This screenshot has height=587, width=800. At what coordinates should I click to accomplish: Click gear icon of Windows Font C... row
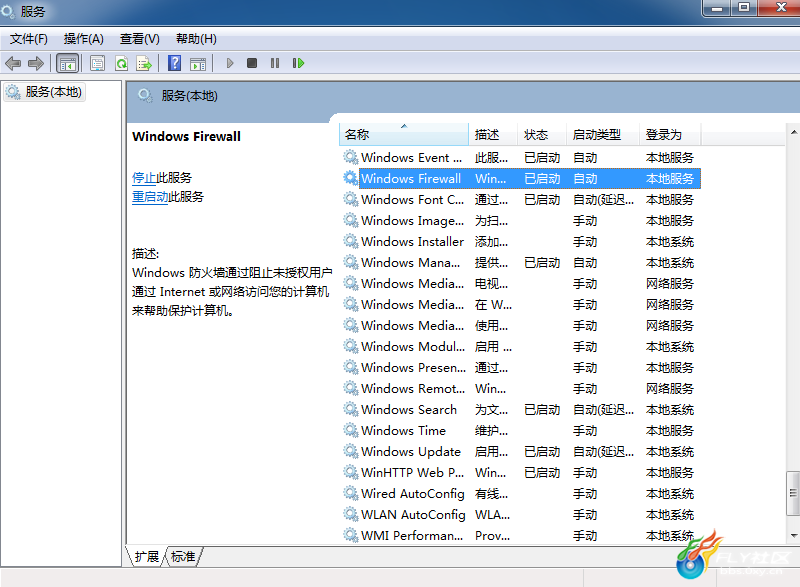pos(351,199)
